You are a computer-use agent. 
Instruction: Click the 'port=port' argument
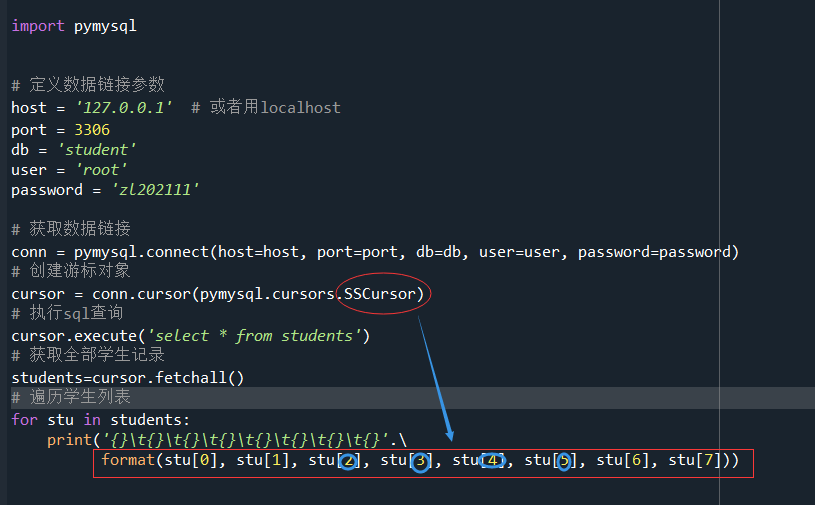click(357, 252)
